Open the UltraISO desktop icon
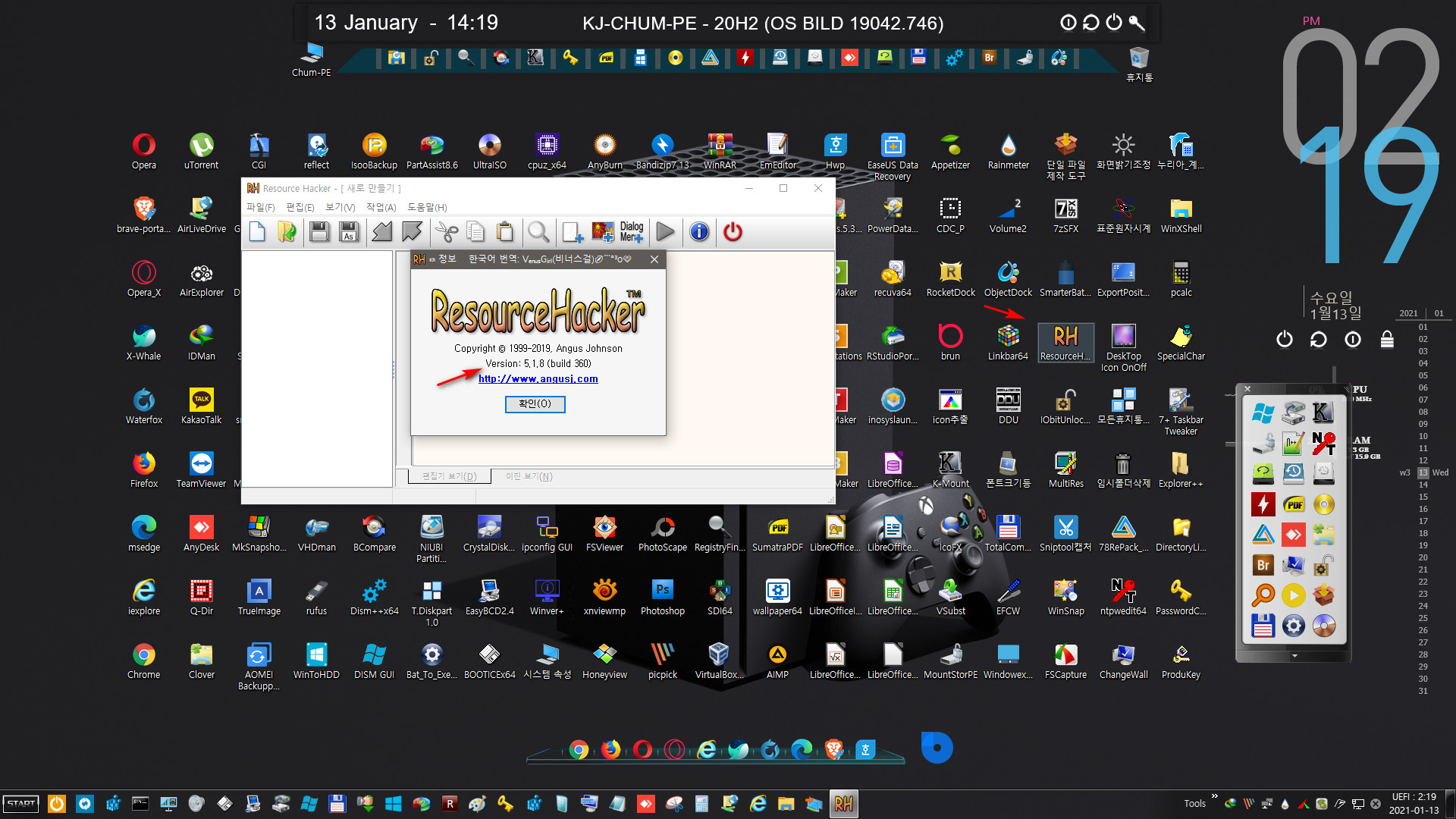Image resolution: width=1456 pixels, height=819 pixels. click(x=490, y=152)
